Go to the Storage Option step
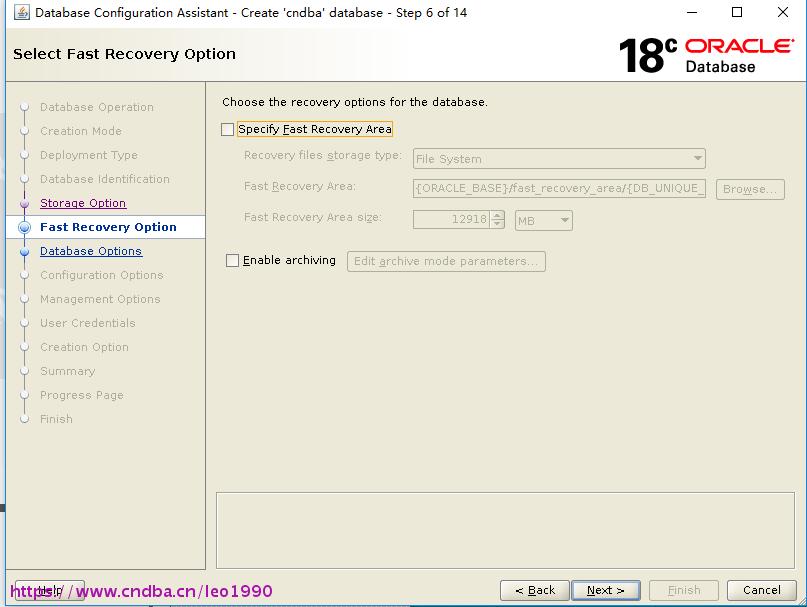Viewport: 807px width, 607px height. pos(83,203)
